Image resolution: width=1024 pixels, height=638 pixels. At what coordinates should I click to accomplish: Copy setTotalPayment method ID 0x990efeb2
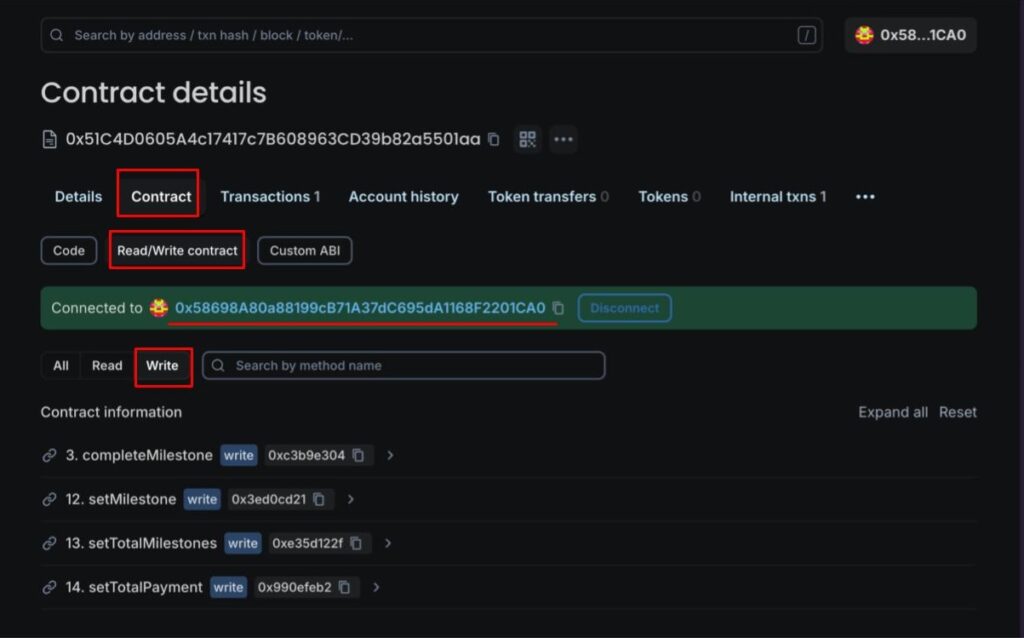tap(344, 587)
